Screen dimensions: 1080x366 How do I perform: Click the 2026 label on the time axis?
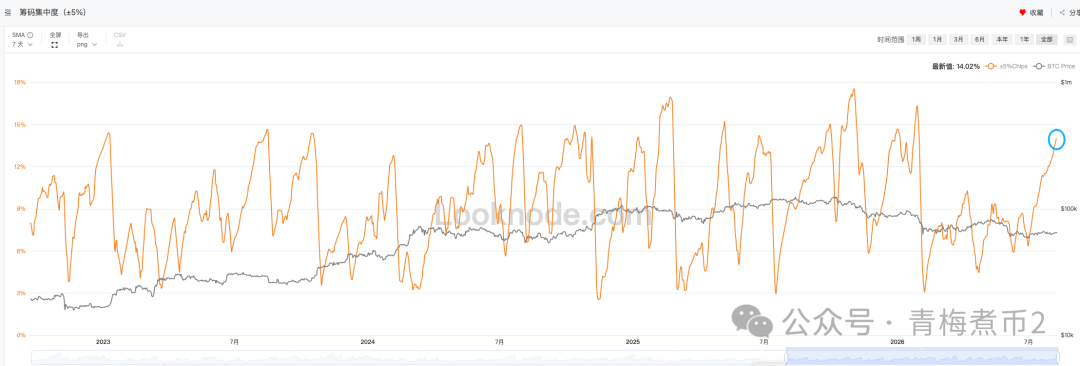[x=897, y=342]
